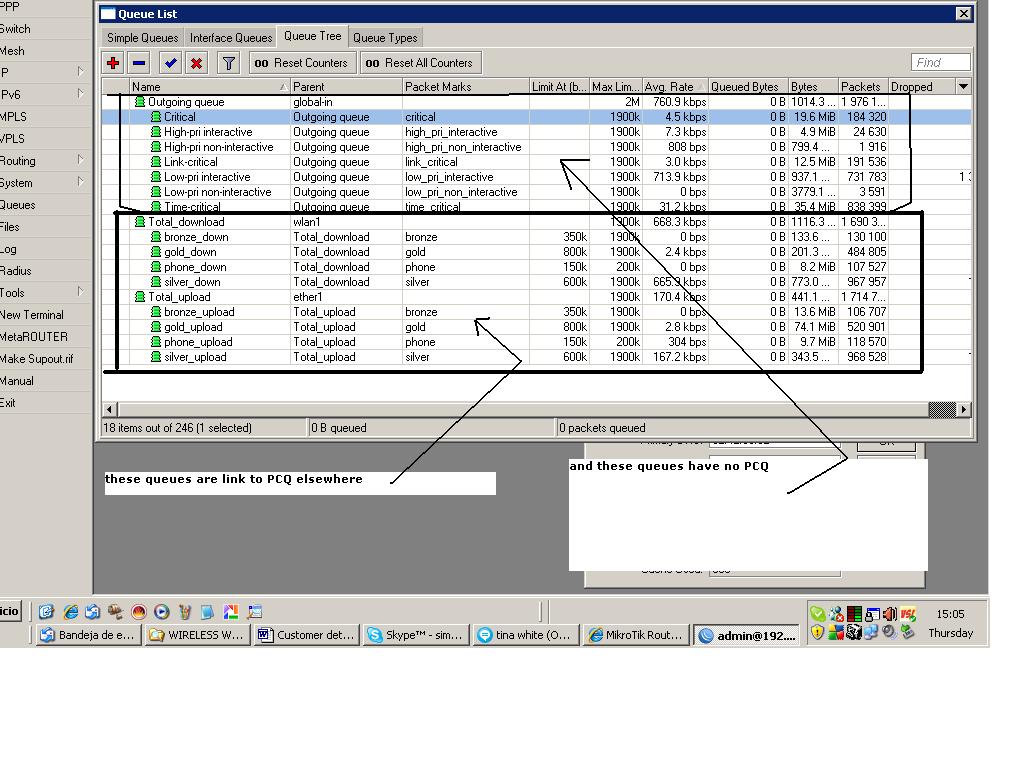Click the ether1 parent cell of Total_upload
Viewport: 1024px width, 768px height.
point(346,297)
